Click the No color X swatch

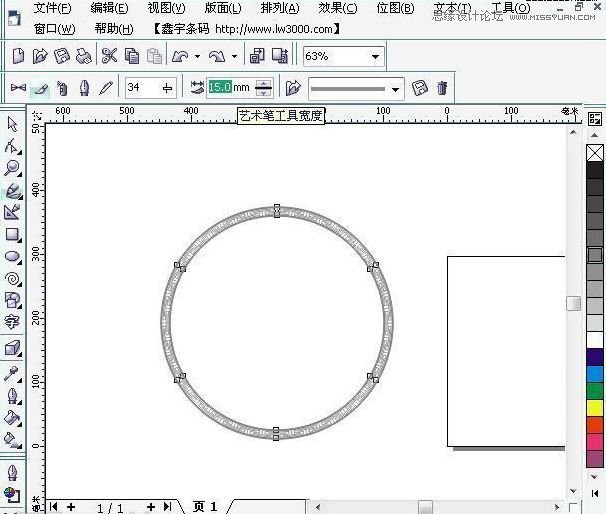pos(595,153)
